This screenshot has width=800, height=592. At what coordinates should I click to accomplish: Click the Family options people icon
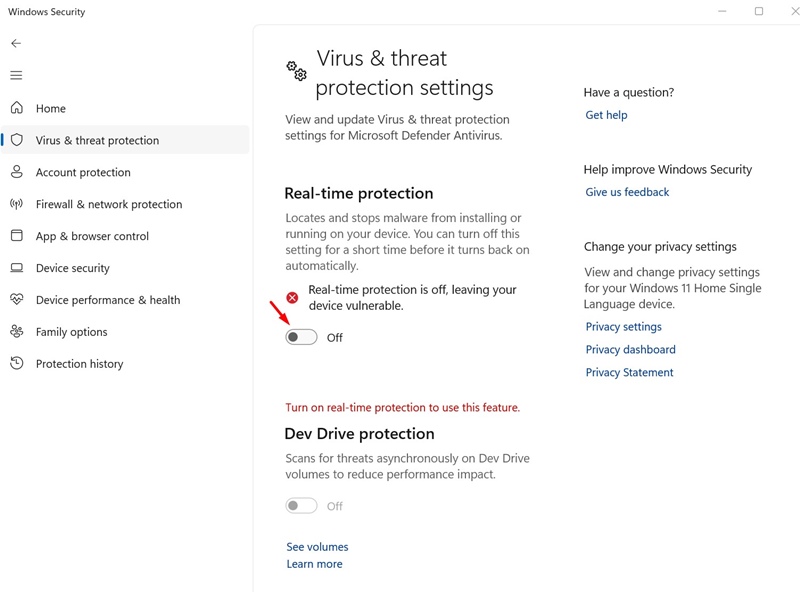(17, 332)
